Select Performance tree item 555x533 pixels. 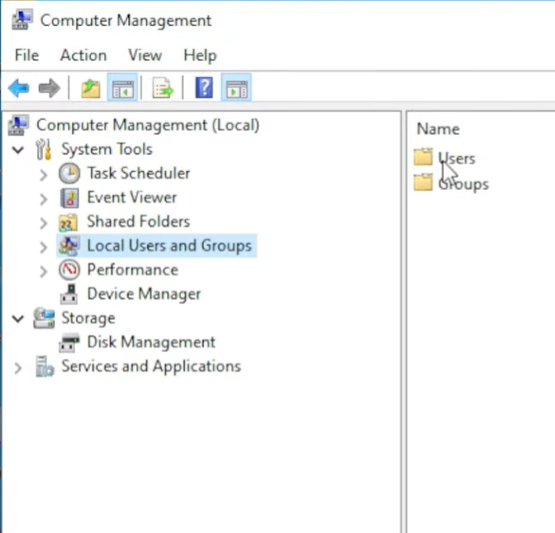[133, 270]
